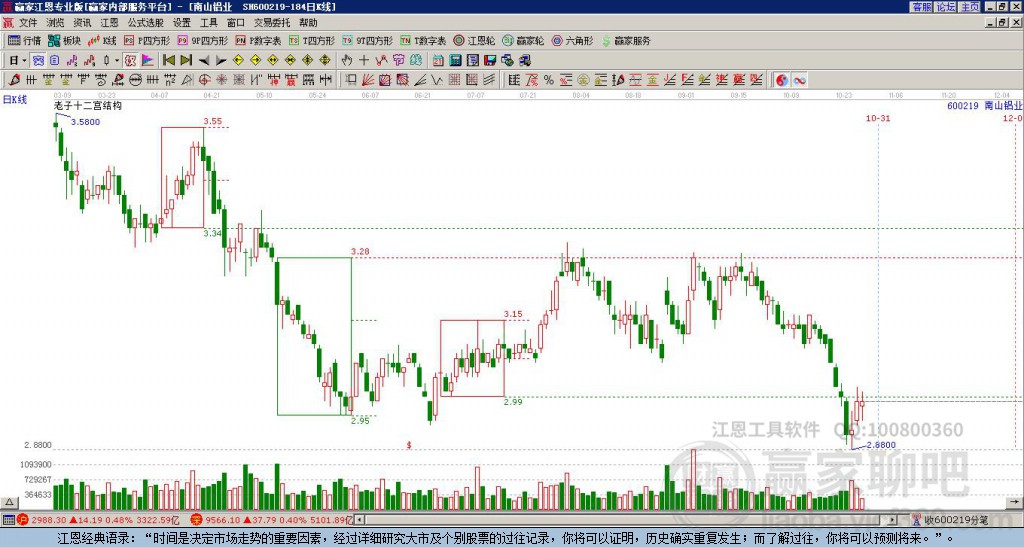Jump to first bar with green skip-back arrow

click(168, 60)
